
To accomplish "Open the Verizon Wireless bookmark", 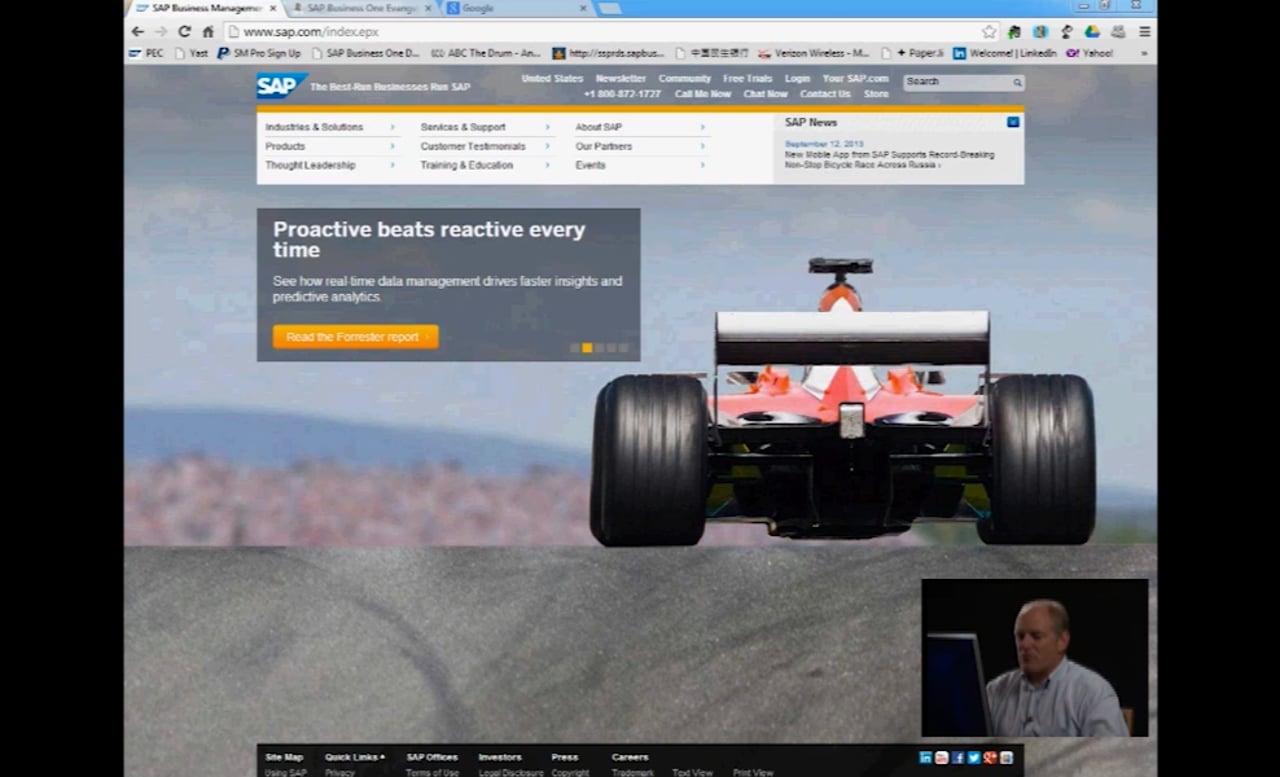I will point(813,53).
